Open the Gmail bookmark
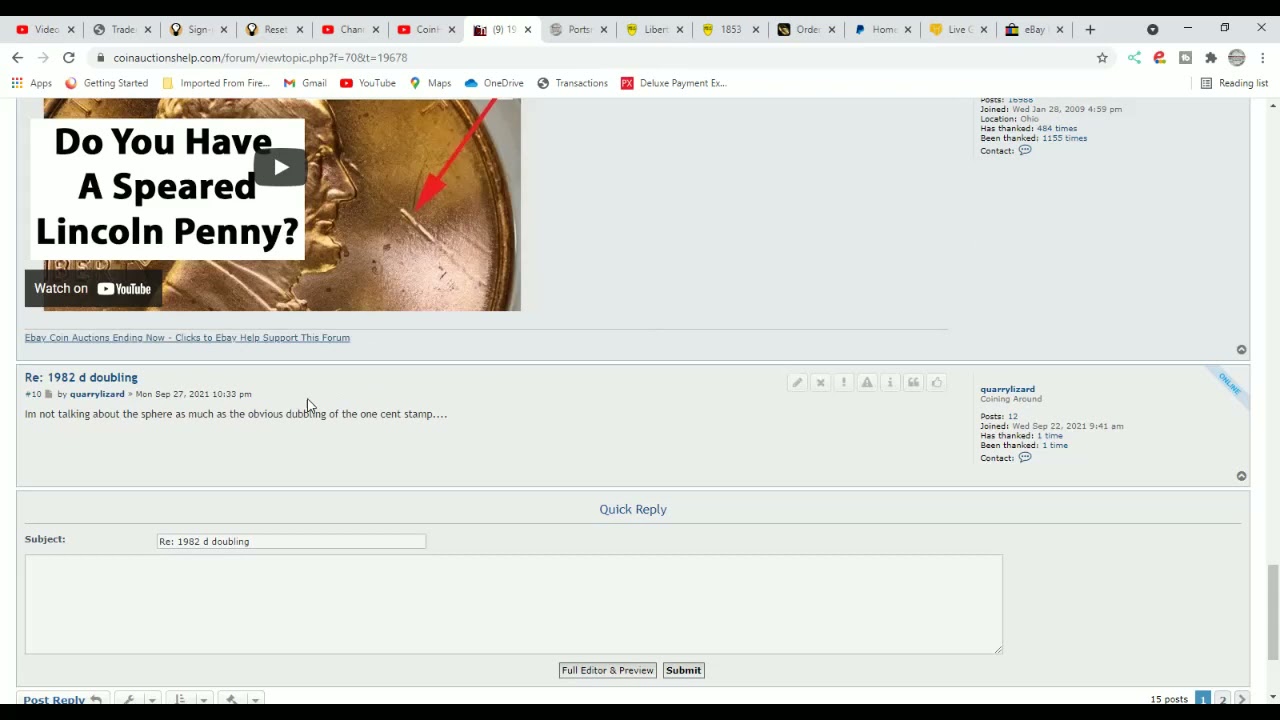 [x=305, y=83]
